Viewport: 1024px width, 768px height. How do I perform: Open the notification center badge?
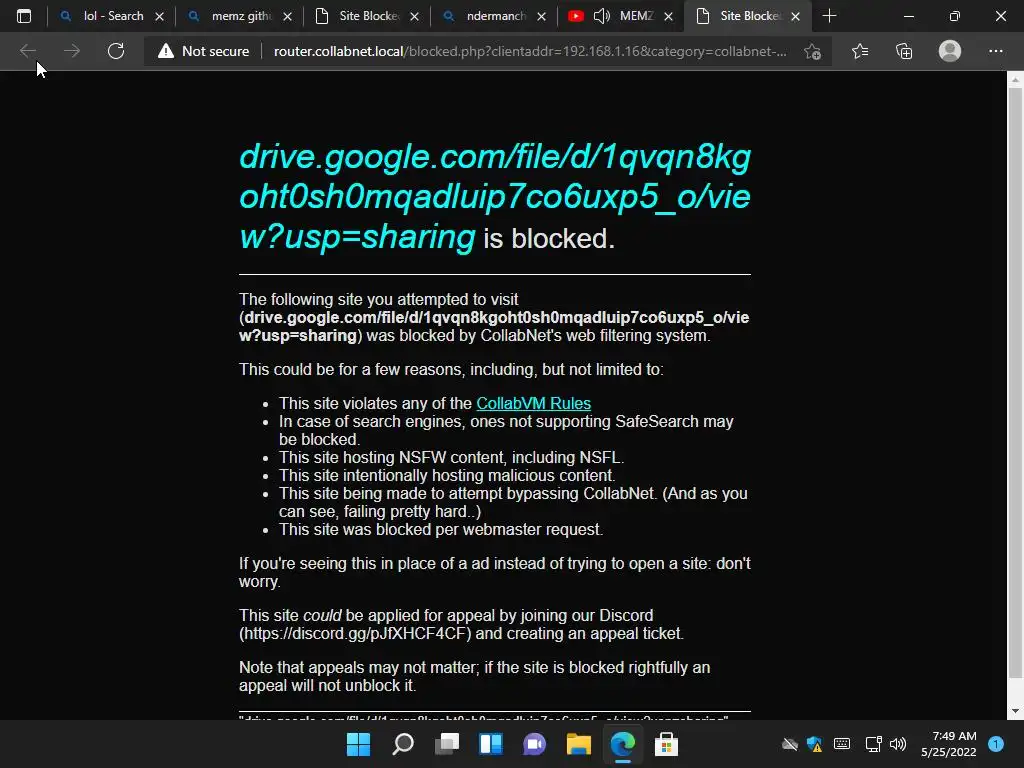coord(996,744)
